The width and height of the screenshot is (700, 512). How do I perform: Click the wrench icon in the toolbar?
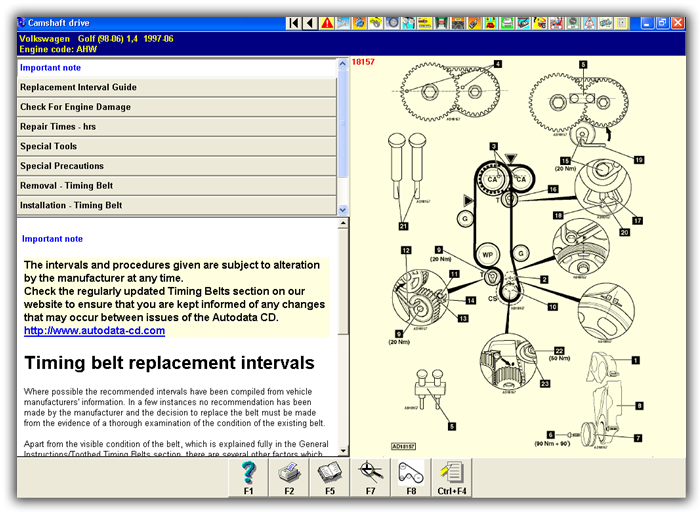tap(343, 23)
